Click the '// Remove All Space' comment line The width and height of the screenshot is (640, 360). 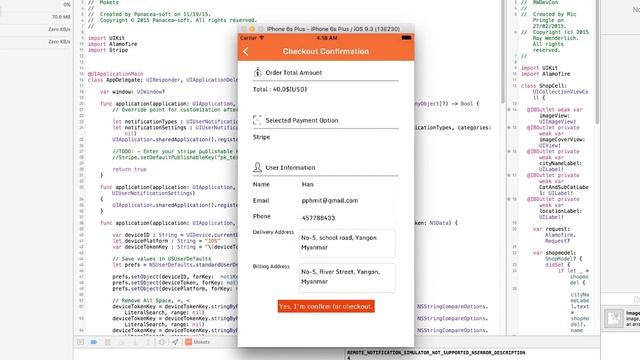pos(151,300)
